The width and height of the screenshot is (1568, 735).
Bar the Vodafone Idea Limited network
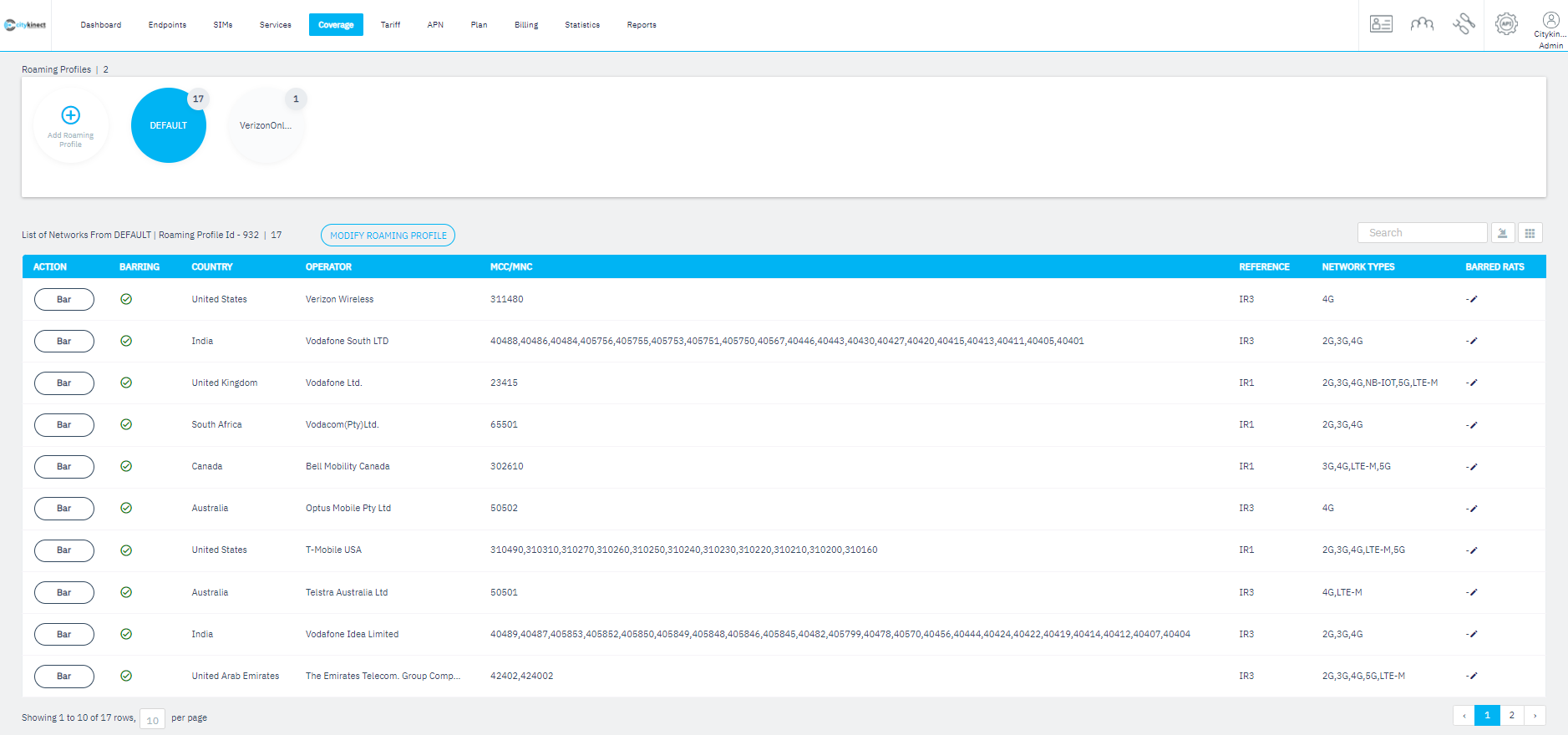pos(64,634)
